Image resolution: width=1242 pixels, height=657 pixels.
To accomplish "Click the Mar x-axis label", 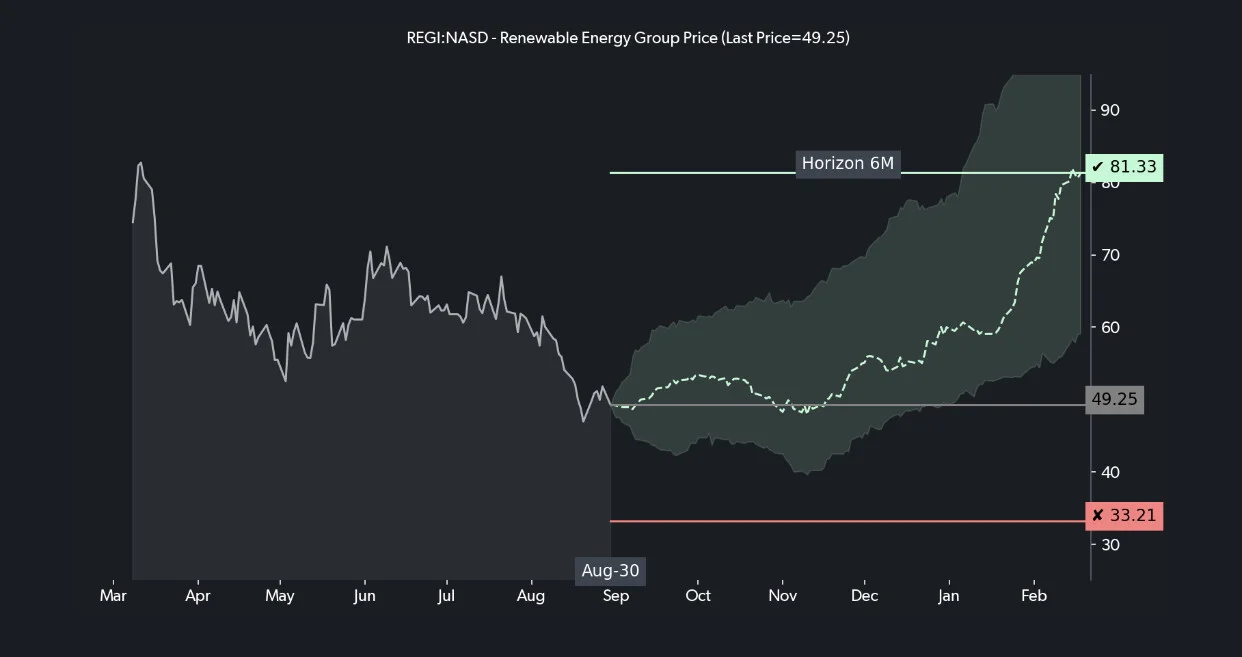I will (x=113, y=596).
